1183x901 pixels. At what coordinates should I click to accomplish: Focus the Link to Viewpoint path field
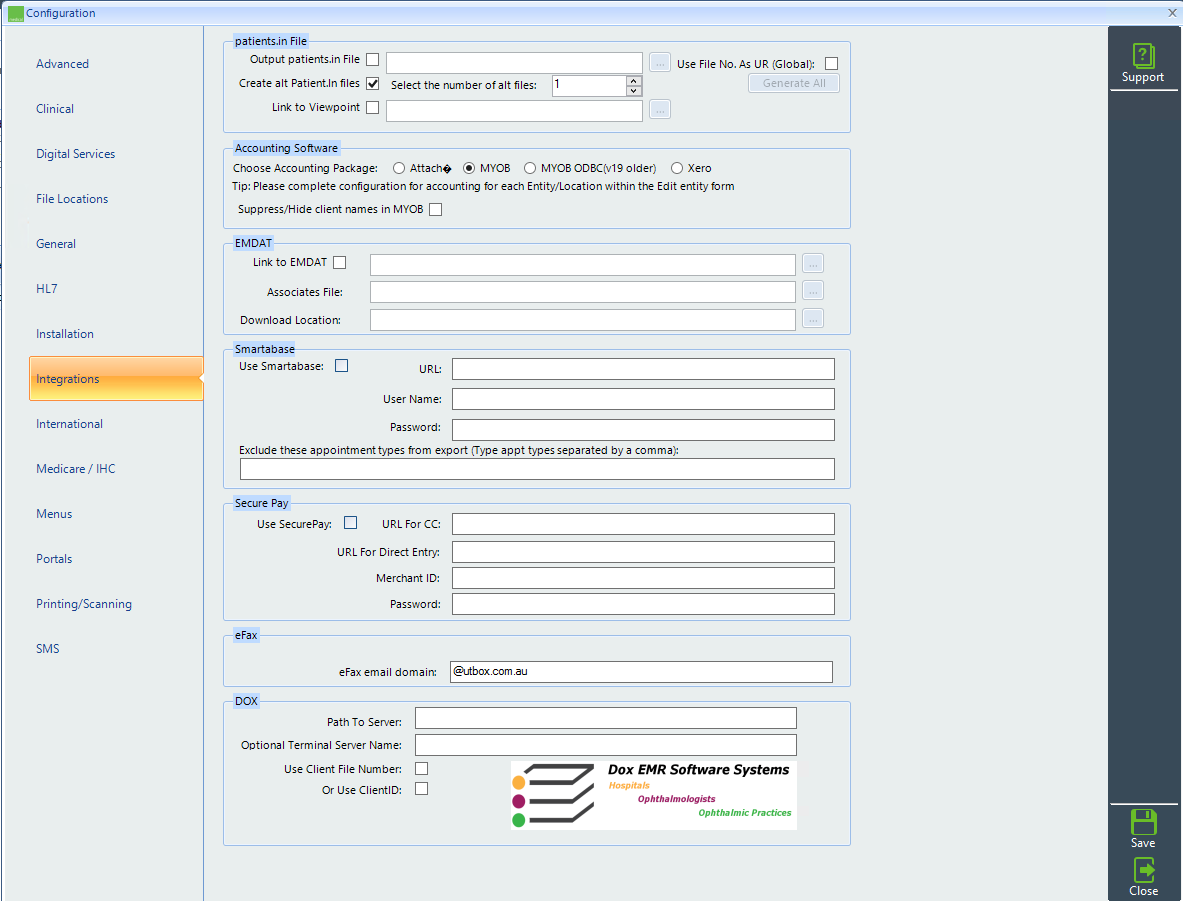pos(514,111)
